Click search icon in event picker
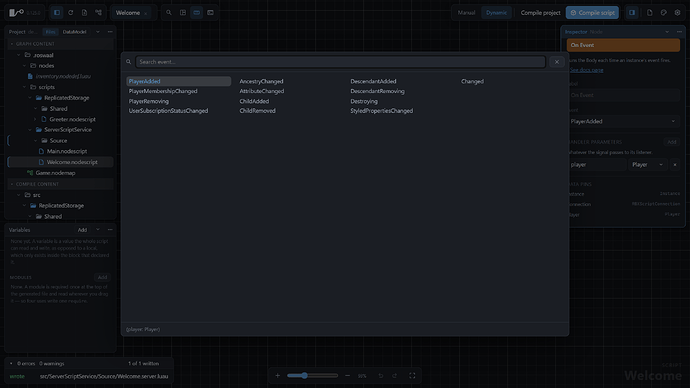Image resolution: width=690 pixels, height=388 pixels. click(128, 62)
